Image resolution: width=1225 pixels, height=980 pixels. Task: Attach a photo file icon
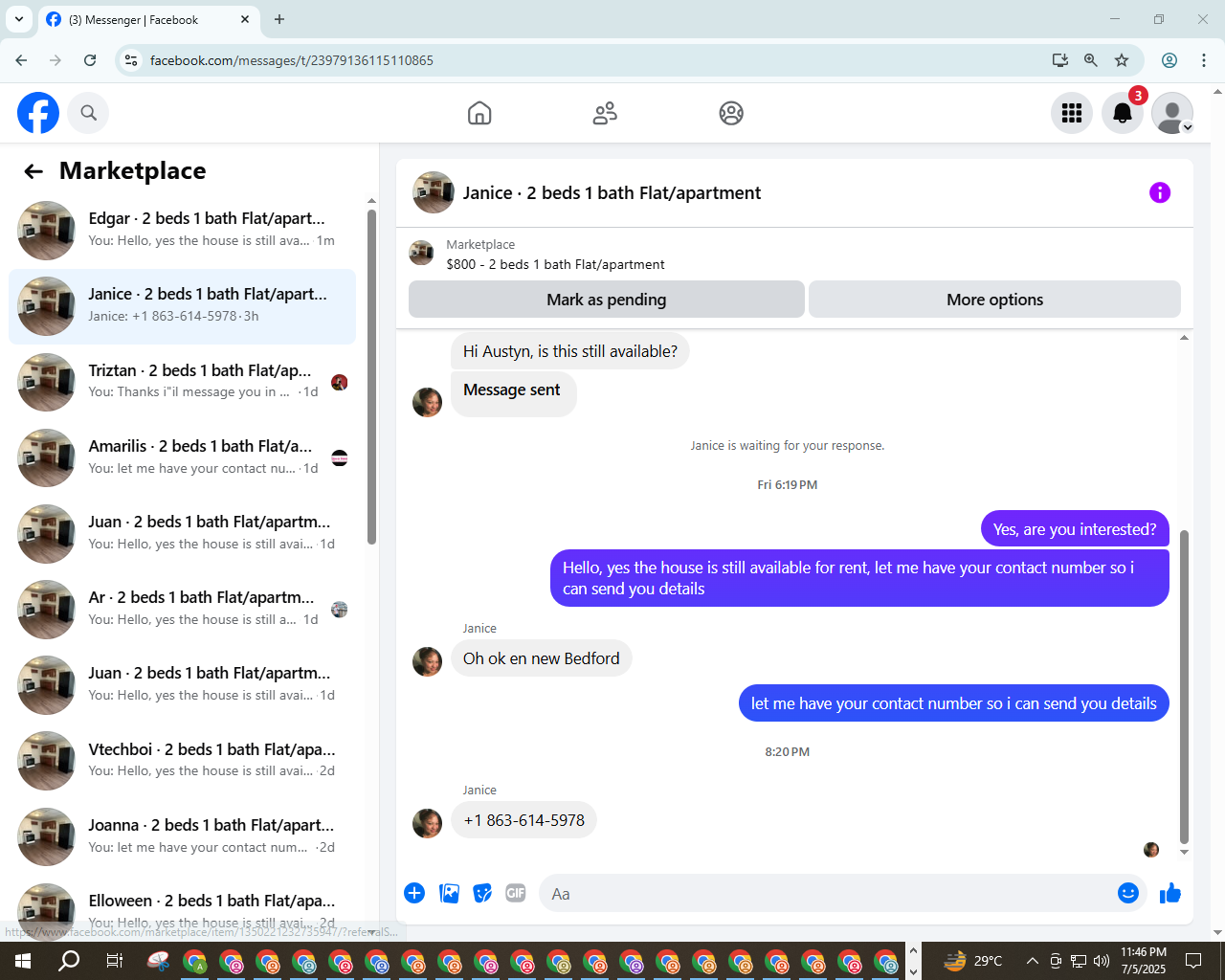coord(449,893)
